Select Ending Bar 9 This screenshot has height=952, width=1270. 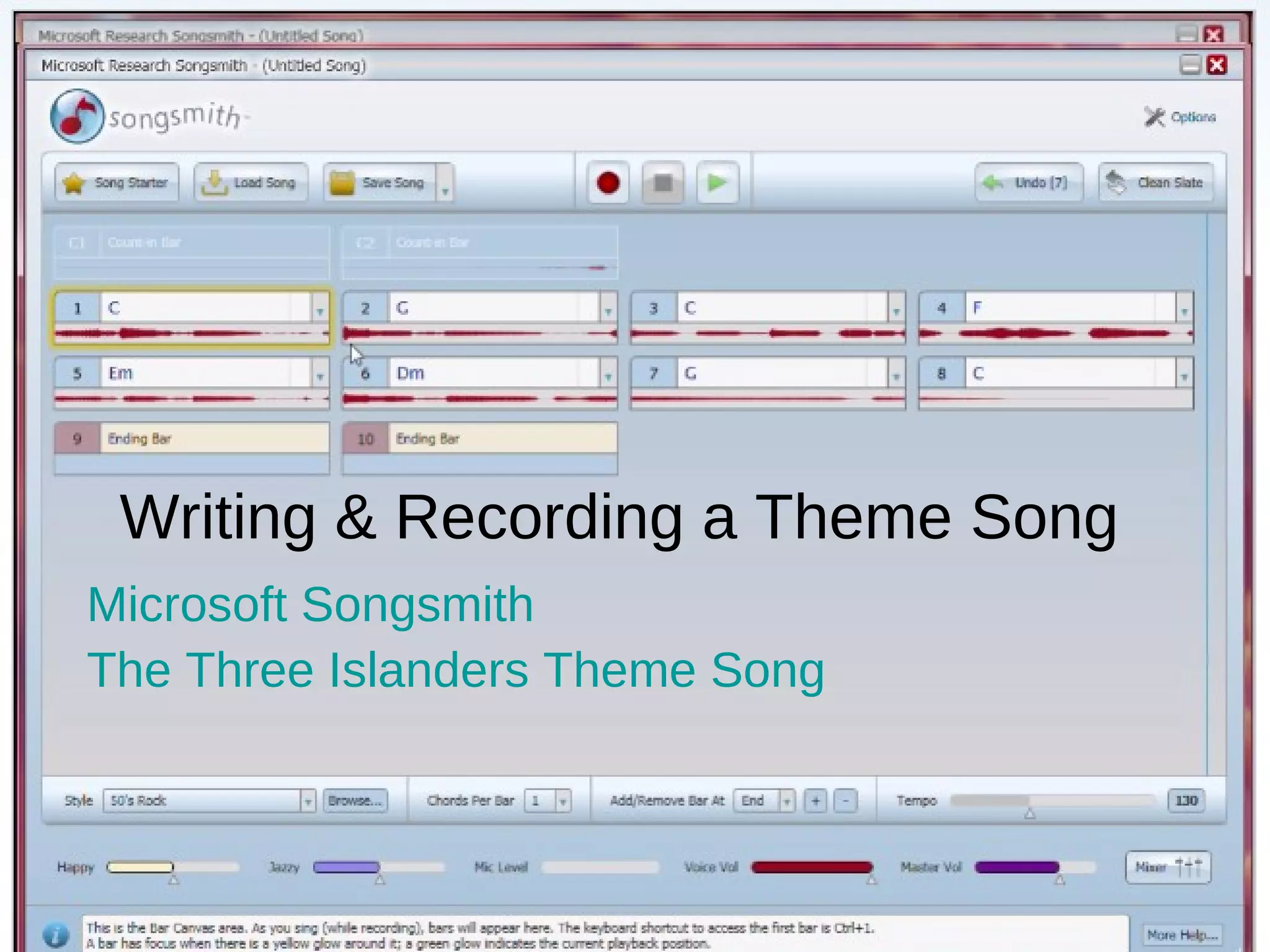click(x=192, y=448)
